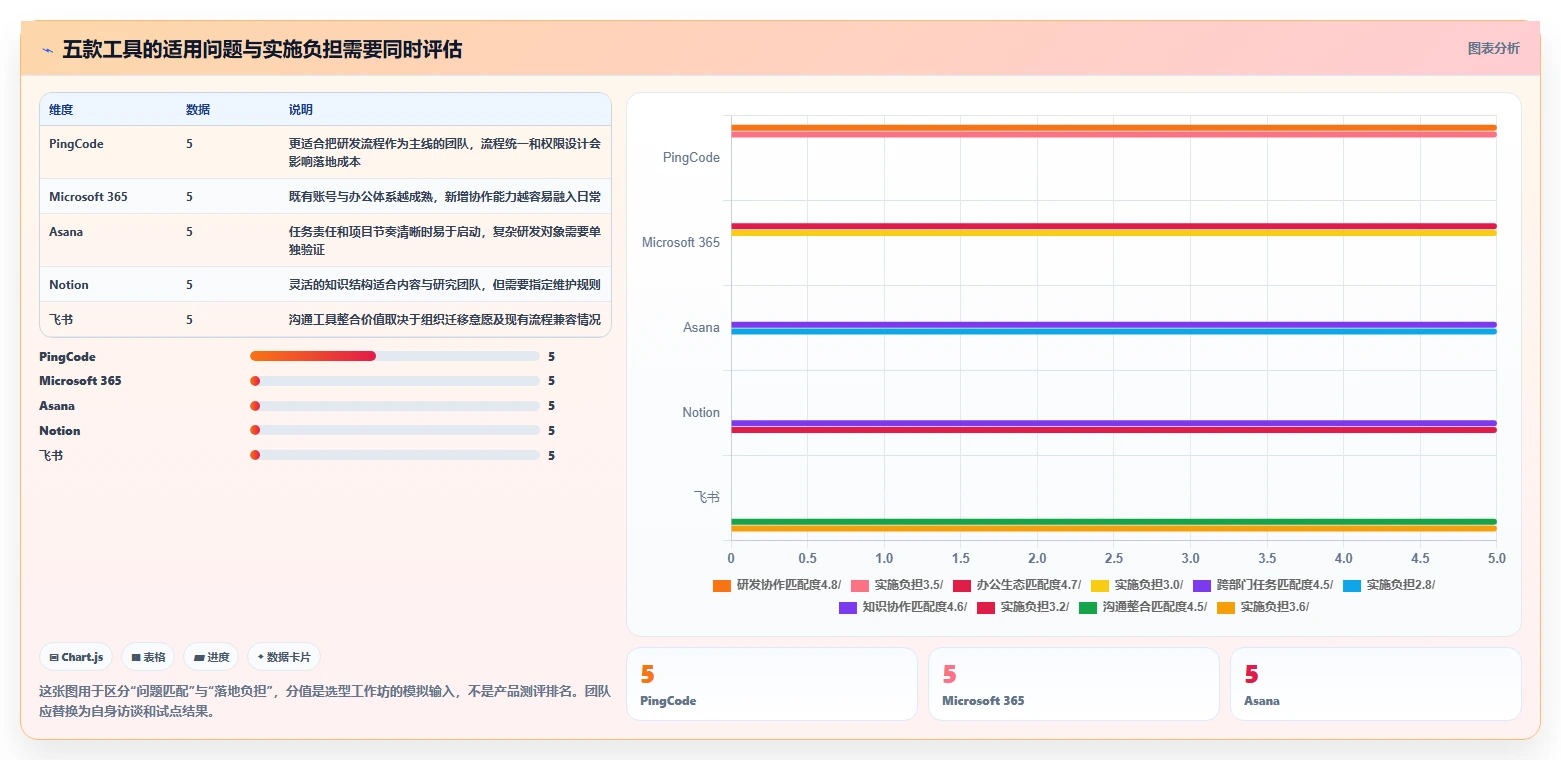This screenshot has width=1561, height=760.
Task: Toggle the 知识协作匹配度4.6/ legend item
Action: (x=903, y=607)
